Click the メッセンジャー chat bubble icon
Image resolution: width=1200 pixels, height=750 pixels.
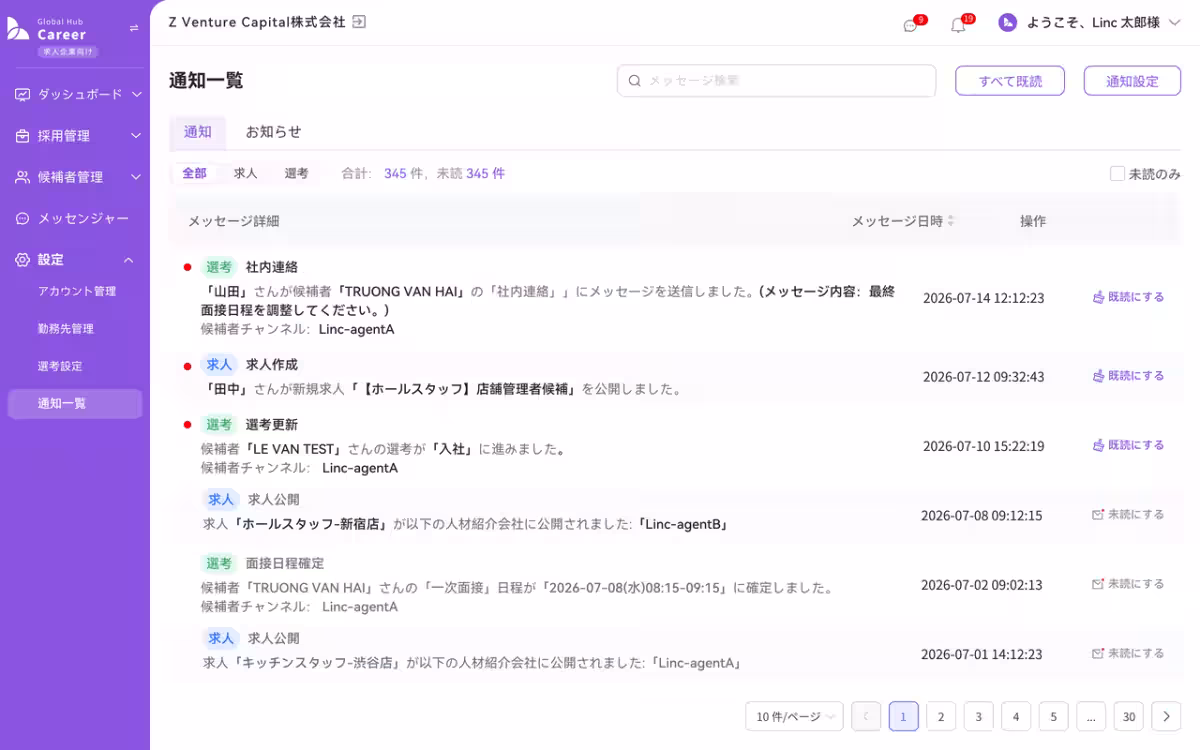(x=22, y=218)
